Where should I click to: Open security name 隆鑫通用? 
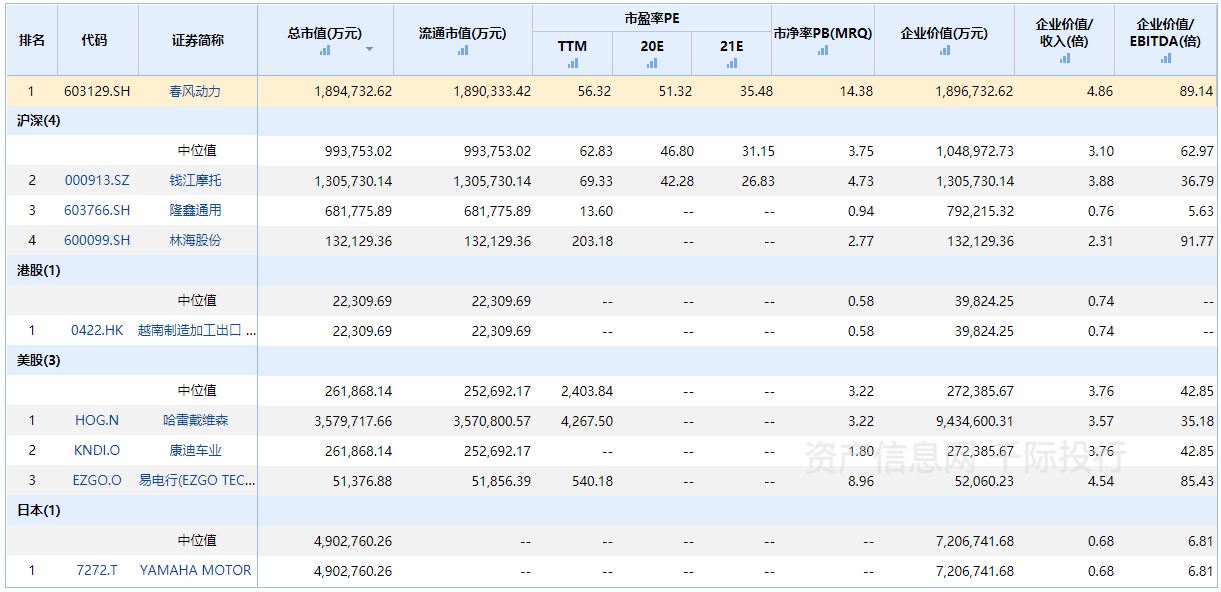coord(195,211)
